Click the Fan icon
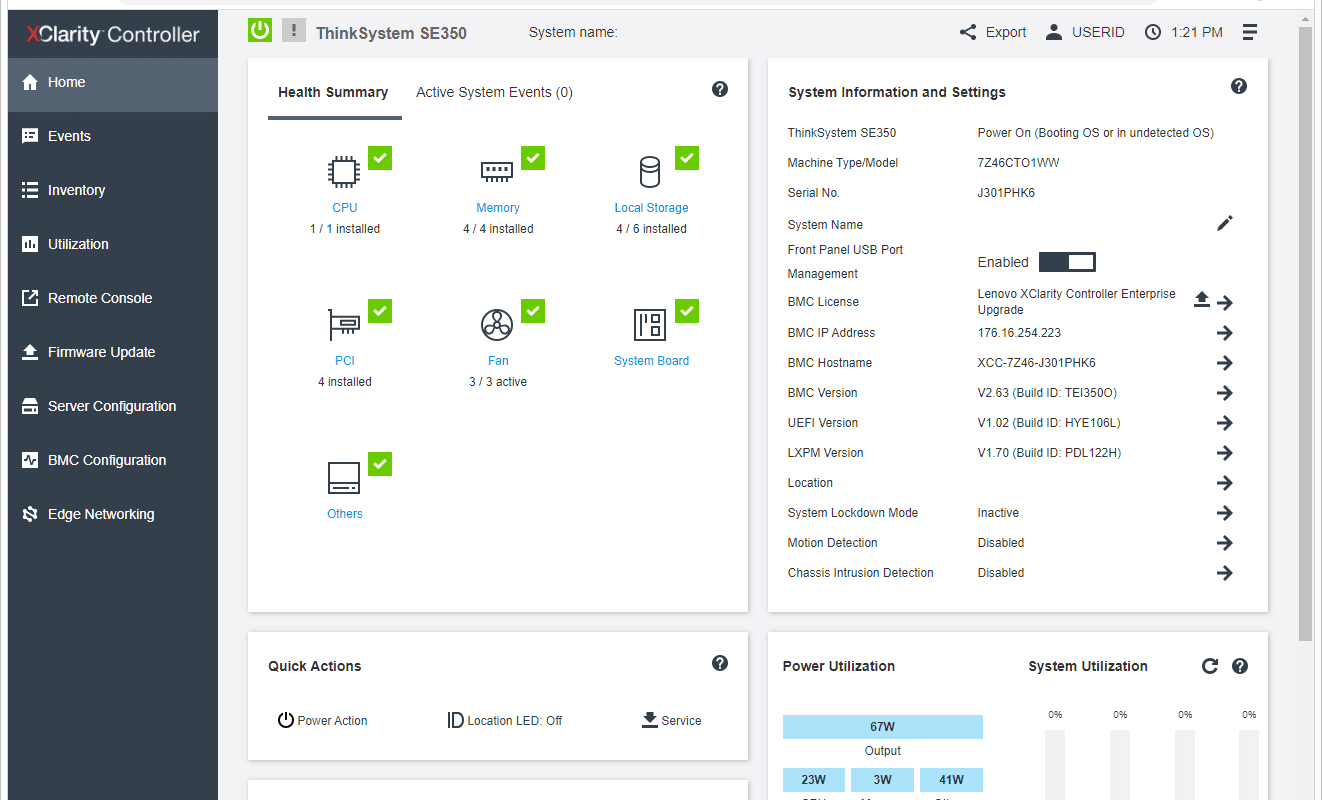1322x800 pixels. [497, 324]
